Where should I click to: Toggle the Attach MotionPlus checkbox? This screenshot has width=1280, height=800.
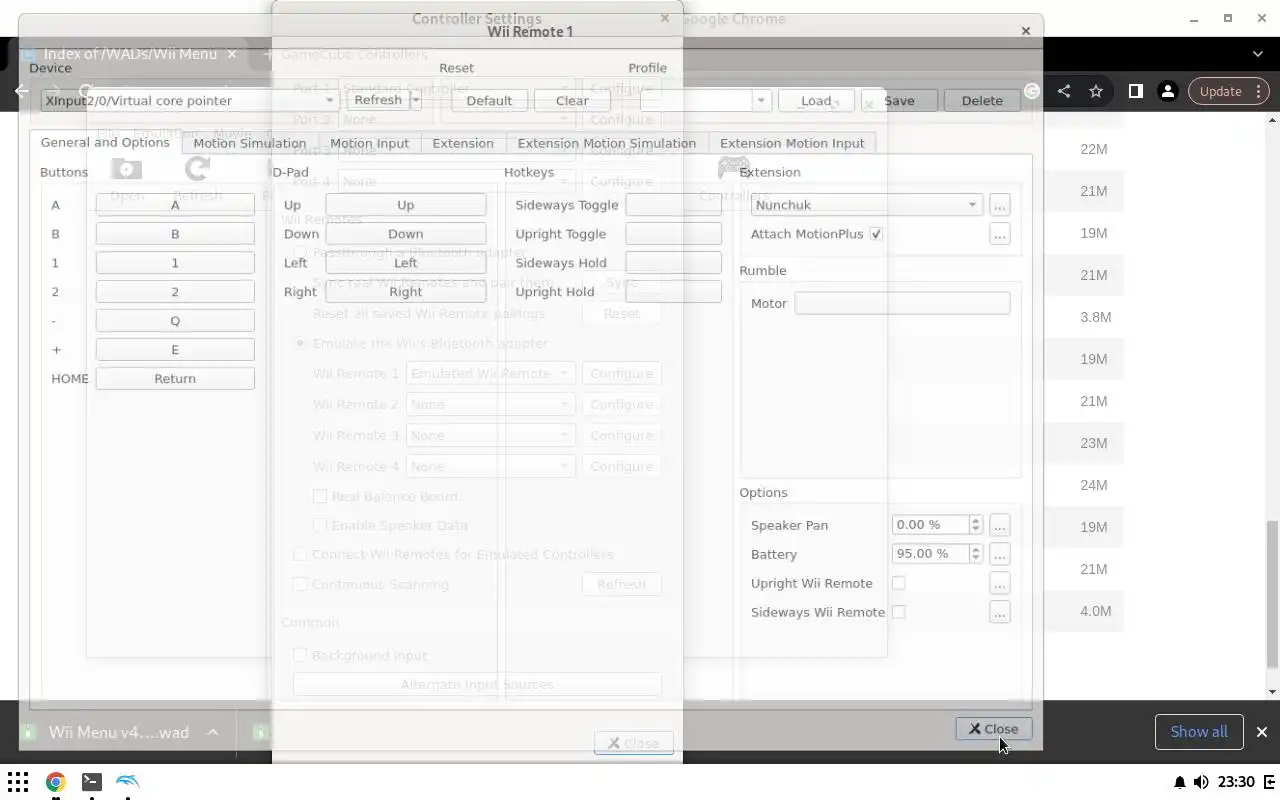(x=876, y=234)
